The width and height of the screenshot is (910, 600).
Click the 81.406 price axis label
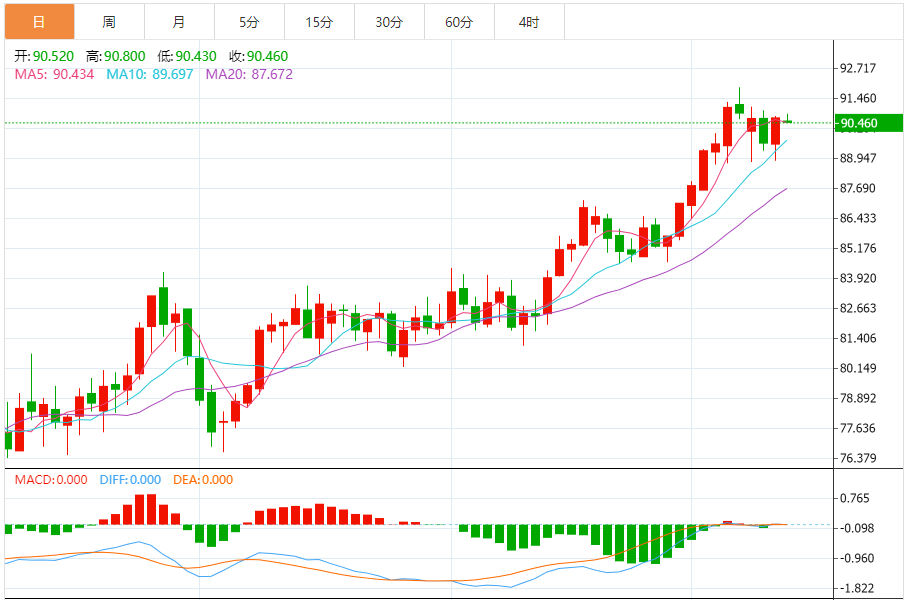coord(858,338)
